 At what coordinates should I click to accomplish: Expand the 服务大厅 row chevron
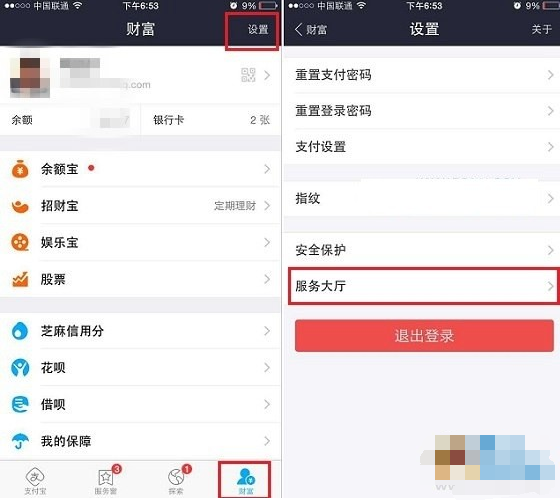click(x=550, y=286)
